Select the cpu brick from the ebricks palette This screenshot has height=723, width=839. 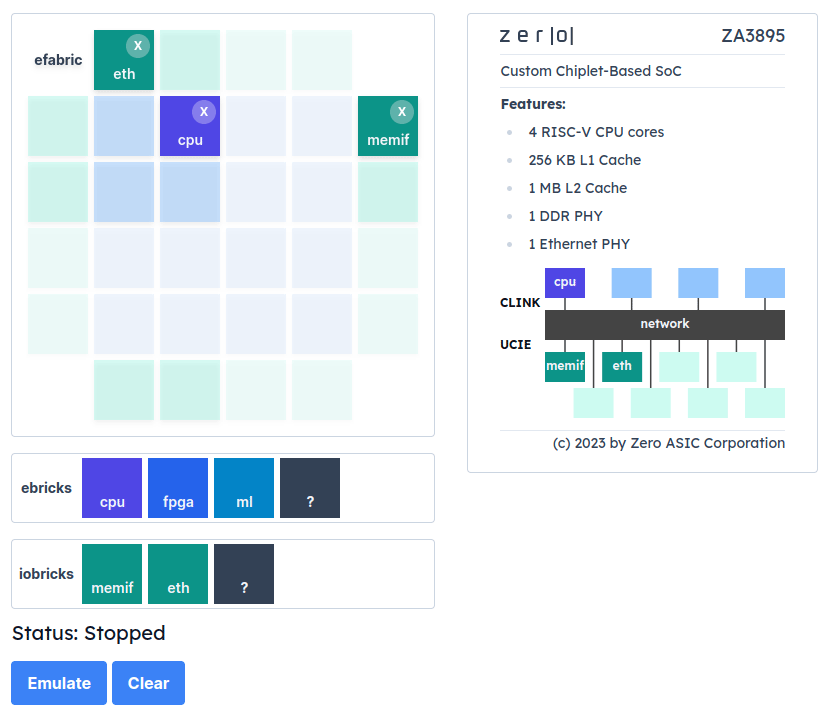pos(111,488)
